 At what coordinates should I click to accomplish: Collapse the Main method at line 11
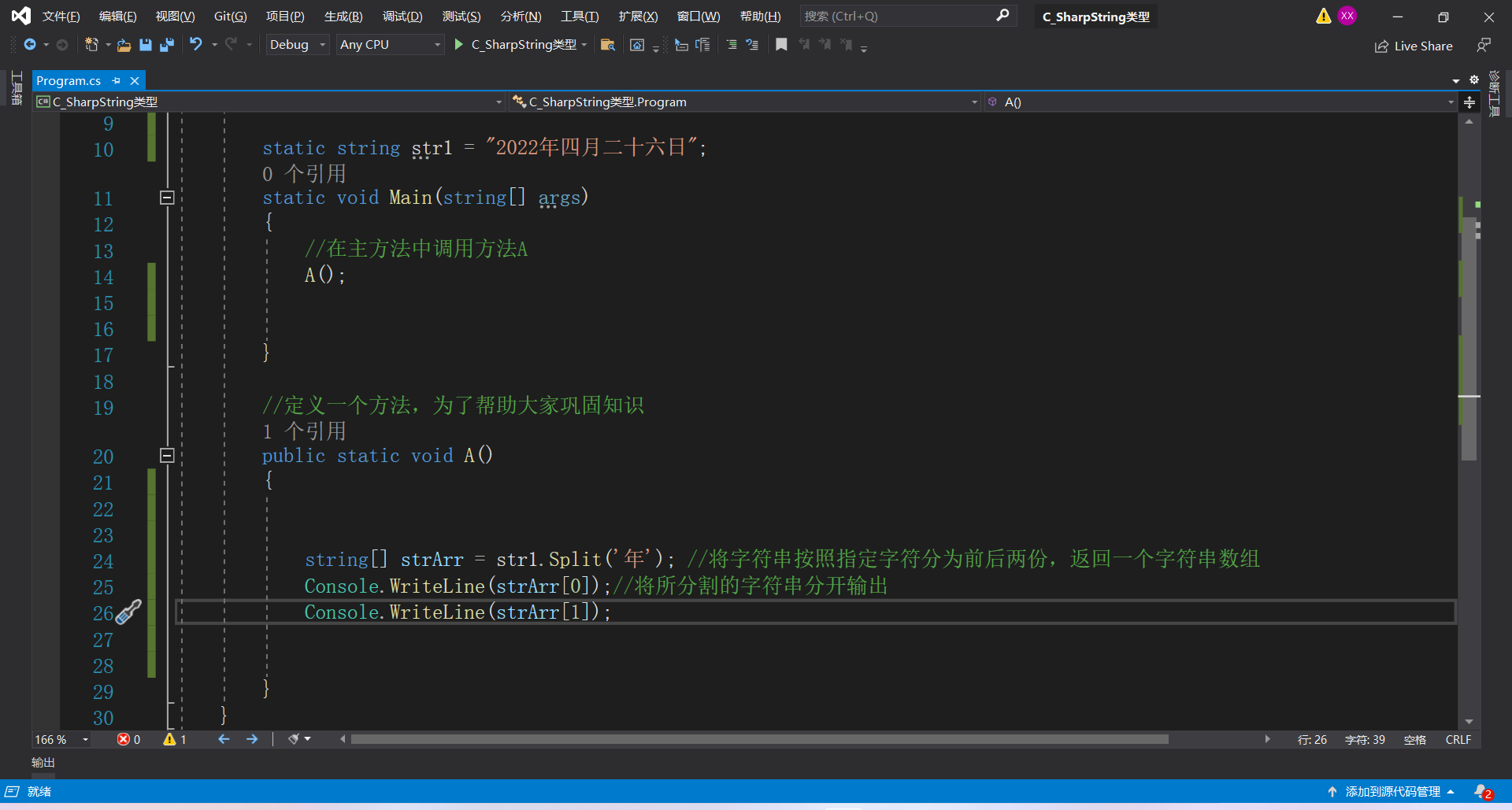click(167, 198)
